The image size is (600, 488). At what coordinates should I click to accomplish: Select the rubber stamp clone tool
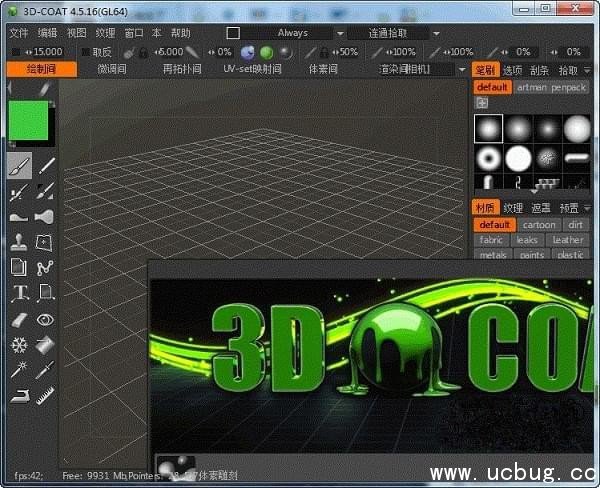click(19, 243)
